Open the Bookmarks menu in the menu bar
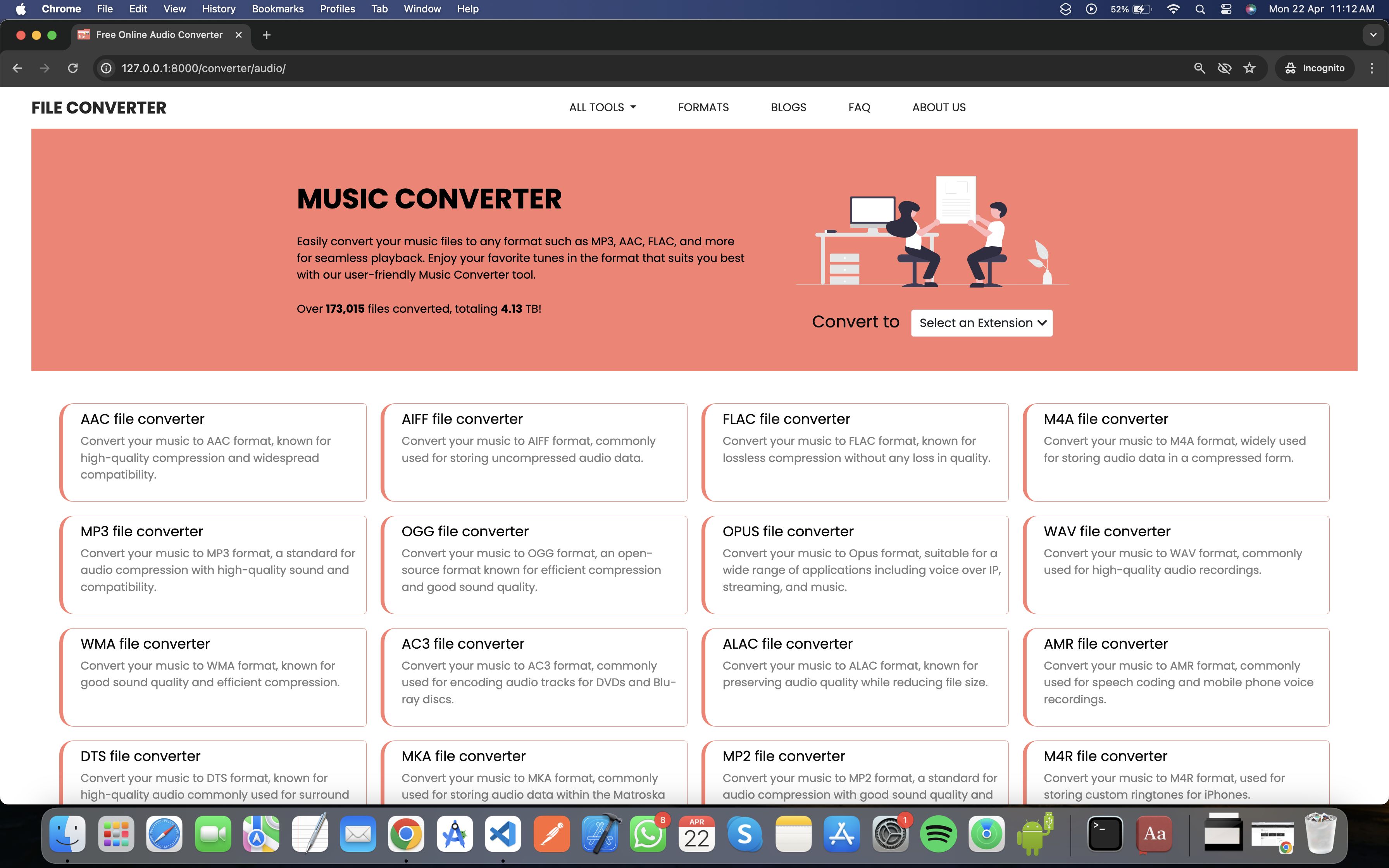The image size is (1389, 868). click(x=278, y=9)
